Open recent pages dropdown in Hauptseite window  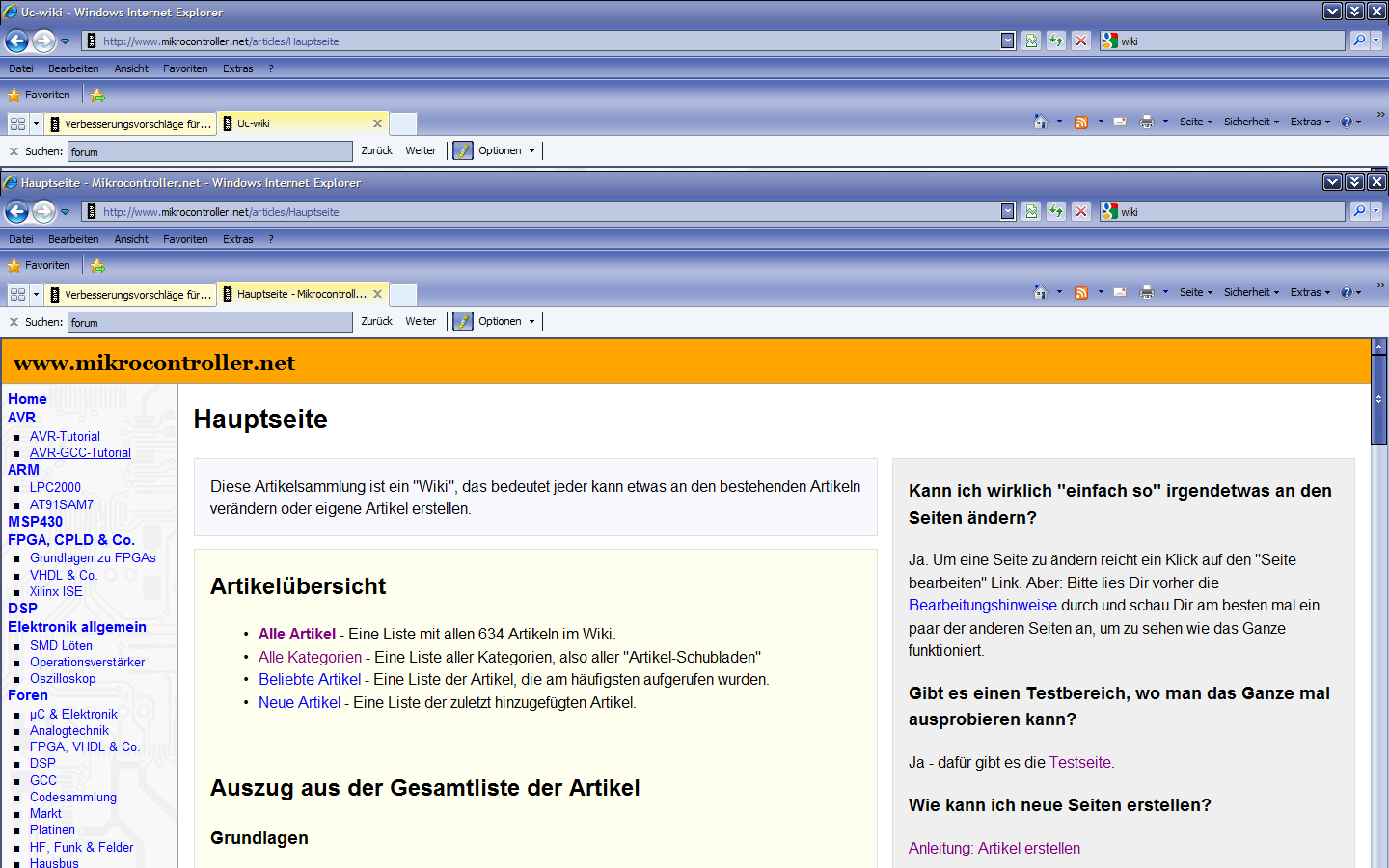coord(65,212)
